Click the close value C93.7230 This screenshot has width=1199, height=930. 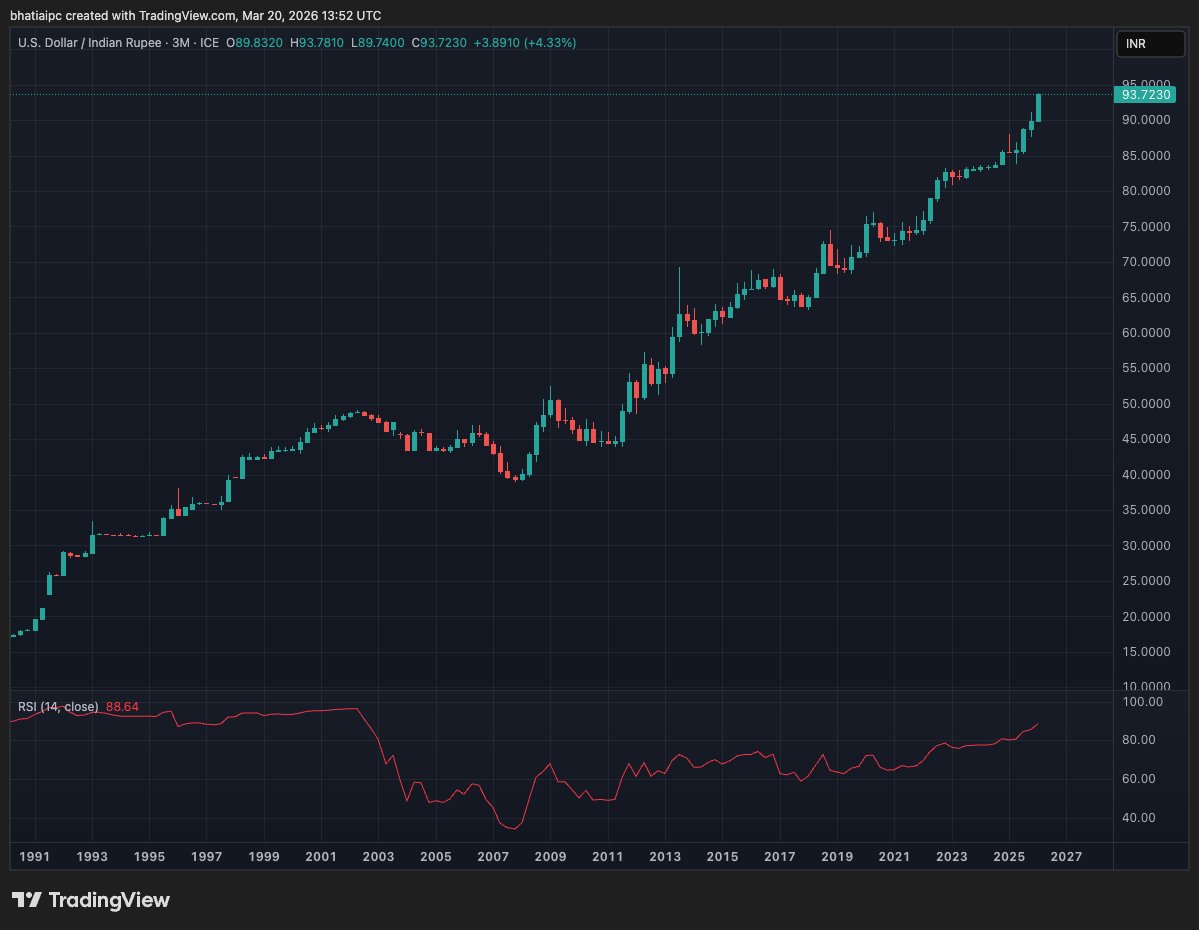point(439,43)
